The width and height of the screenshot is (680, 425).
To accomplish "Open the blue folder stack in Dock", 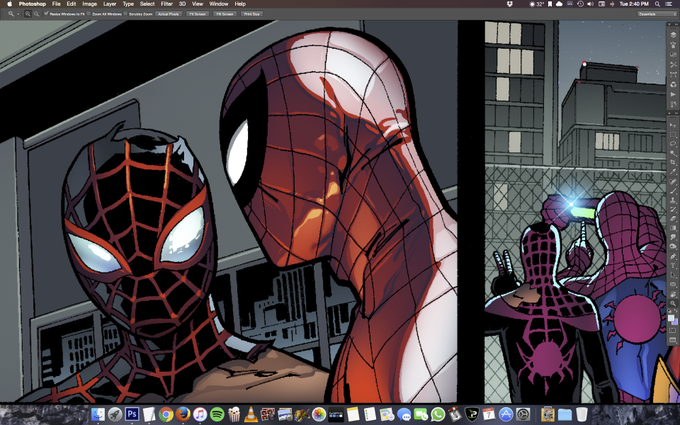I will (x=565, y=414).
